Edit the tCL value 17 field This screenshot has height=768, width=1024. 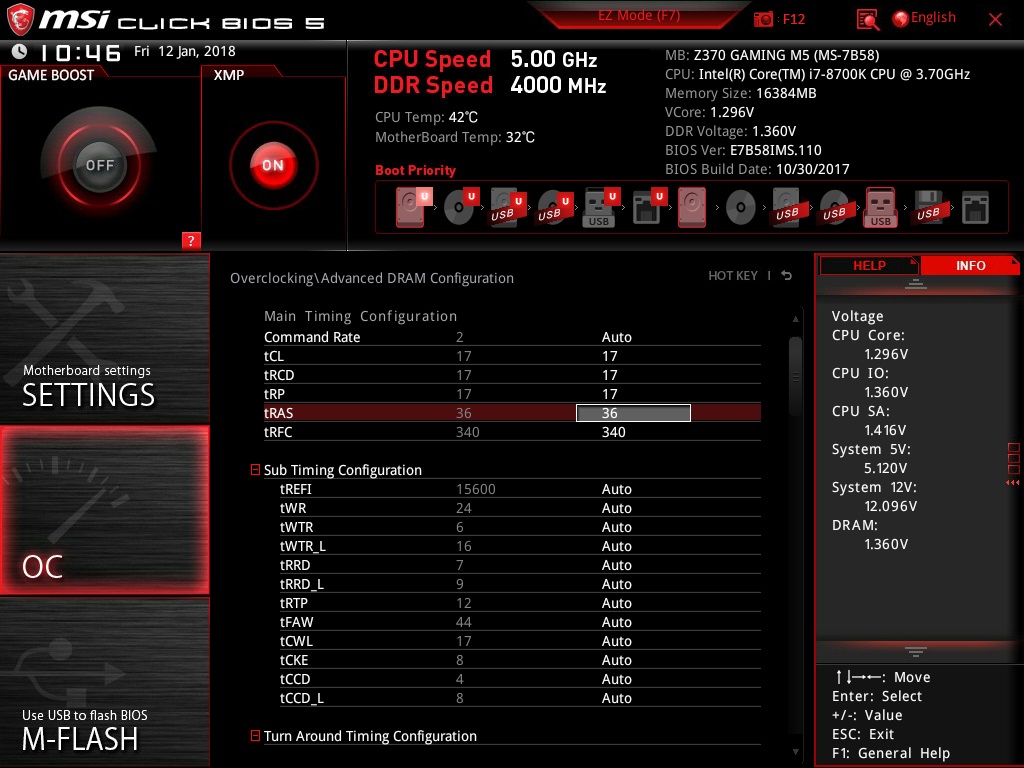(609, 356)
